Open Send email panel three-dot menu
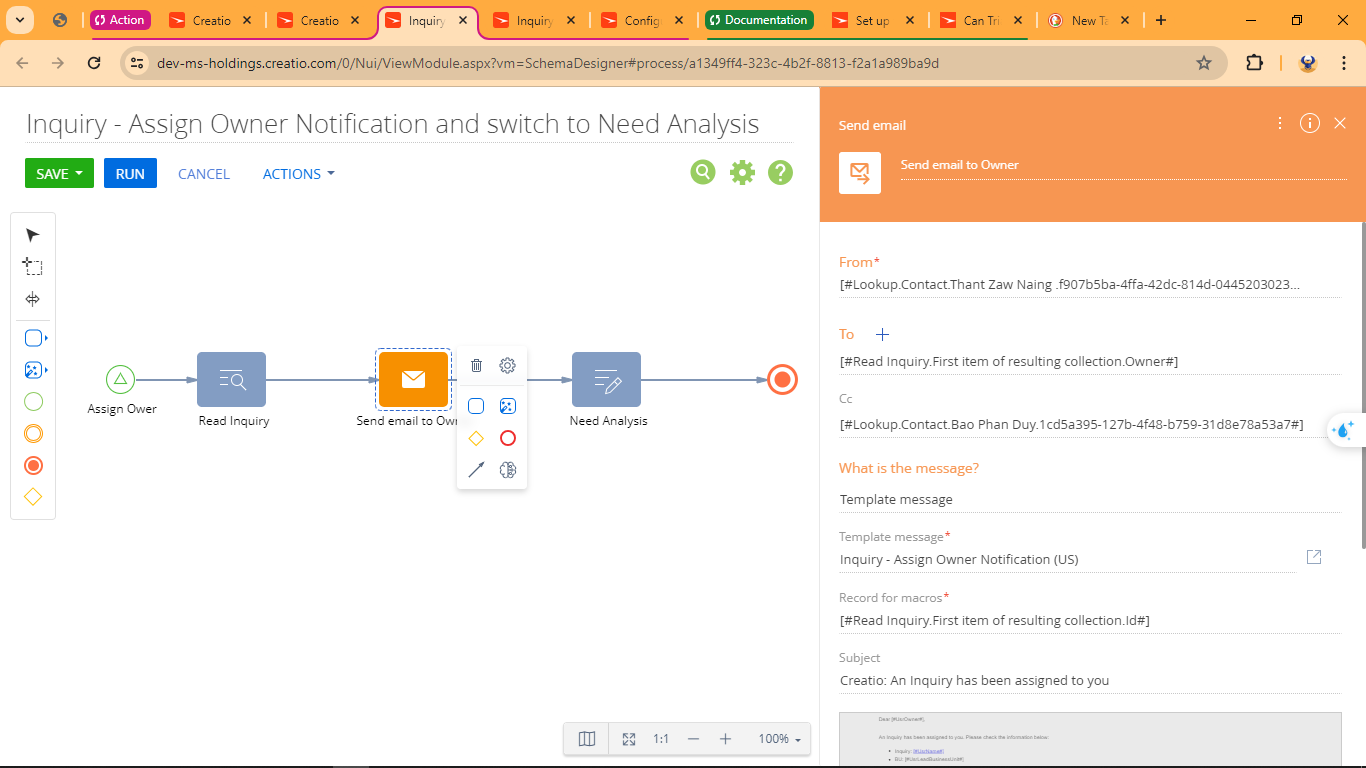The width and height of the screenshot is (1366, 768). point(1280,123)
